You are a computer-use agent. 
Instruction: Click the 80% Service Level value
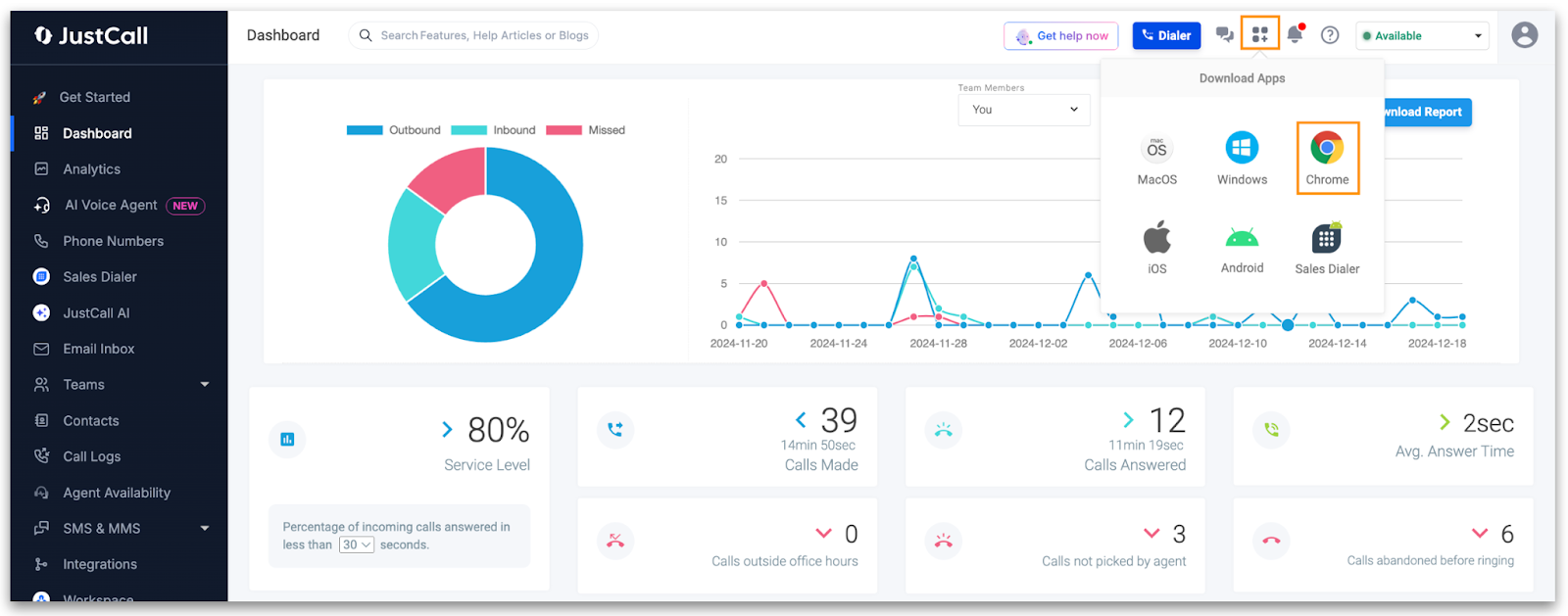point(499,430)
